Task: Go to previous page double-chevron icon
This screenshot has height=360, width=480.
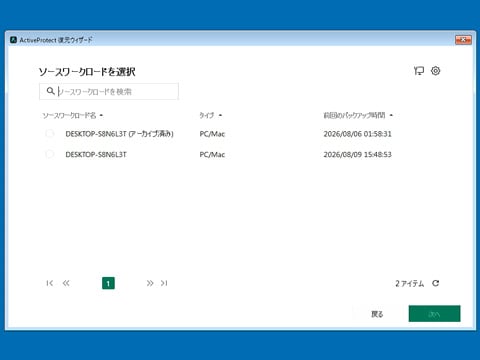Action: [x=66, y=283]
